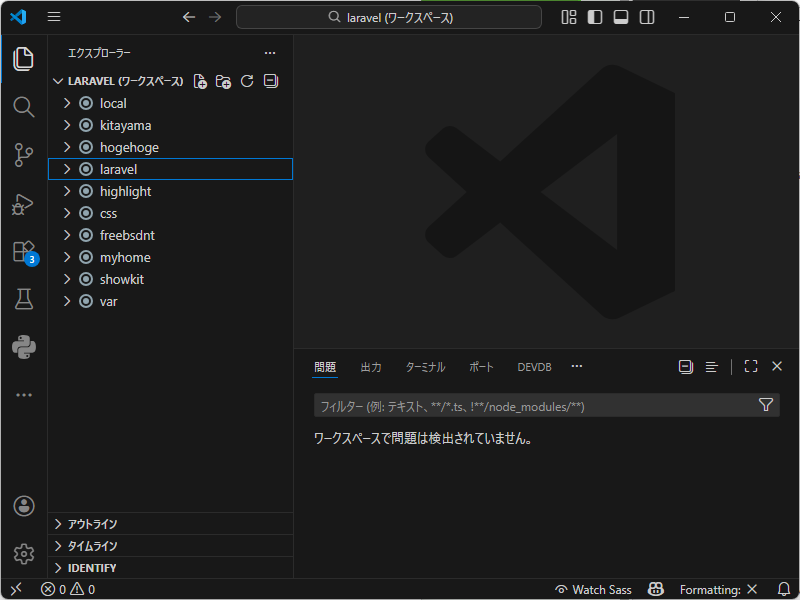
Task: Expand the kitayama folder
Action: coord(125,125)
